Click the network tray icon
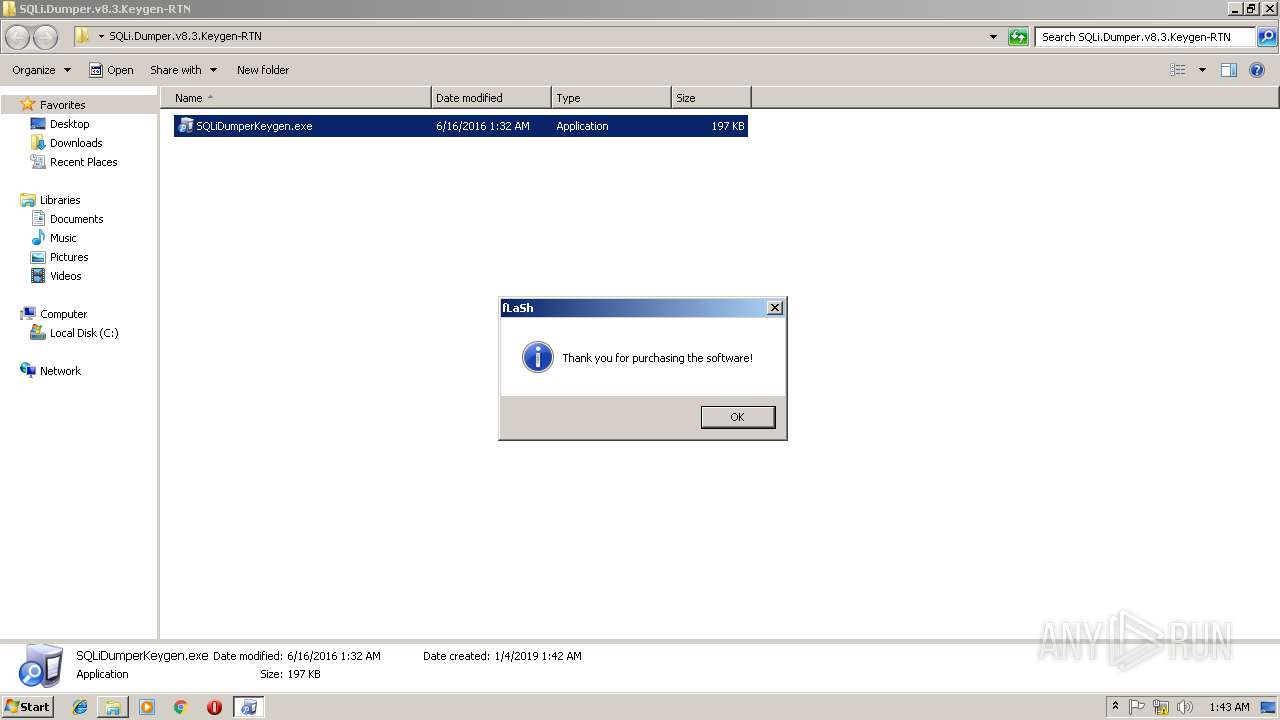Screen dimensions: 1280x720 click(1161, 707)
